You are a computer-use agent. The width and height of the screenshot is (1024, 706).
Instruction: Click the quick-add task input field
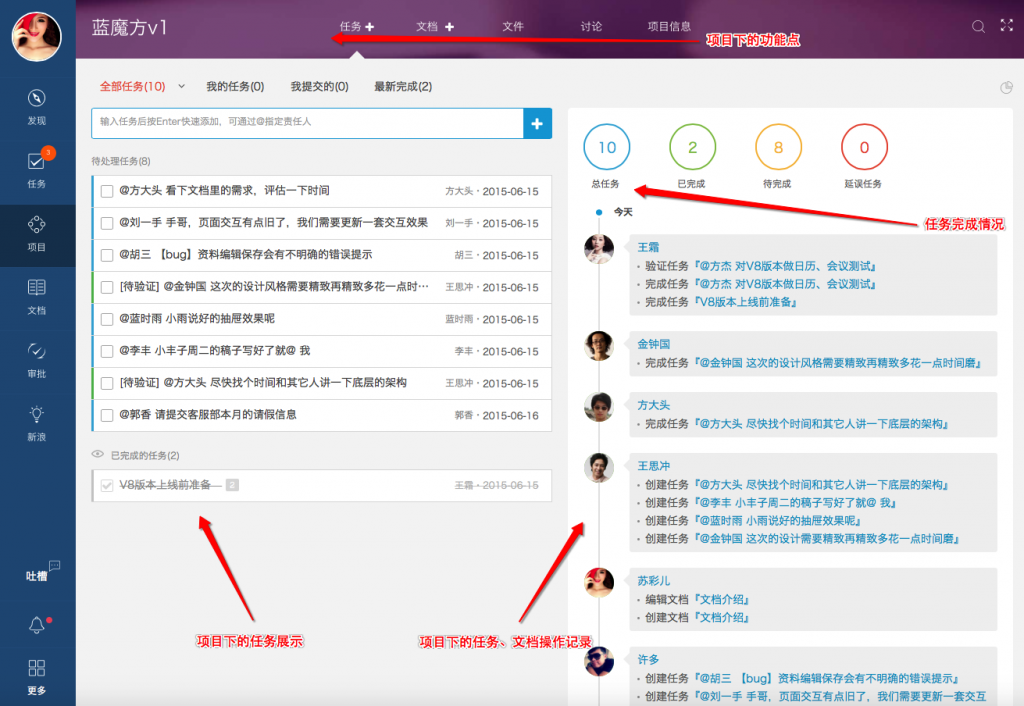coord(308,123)
